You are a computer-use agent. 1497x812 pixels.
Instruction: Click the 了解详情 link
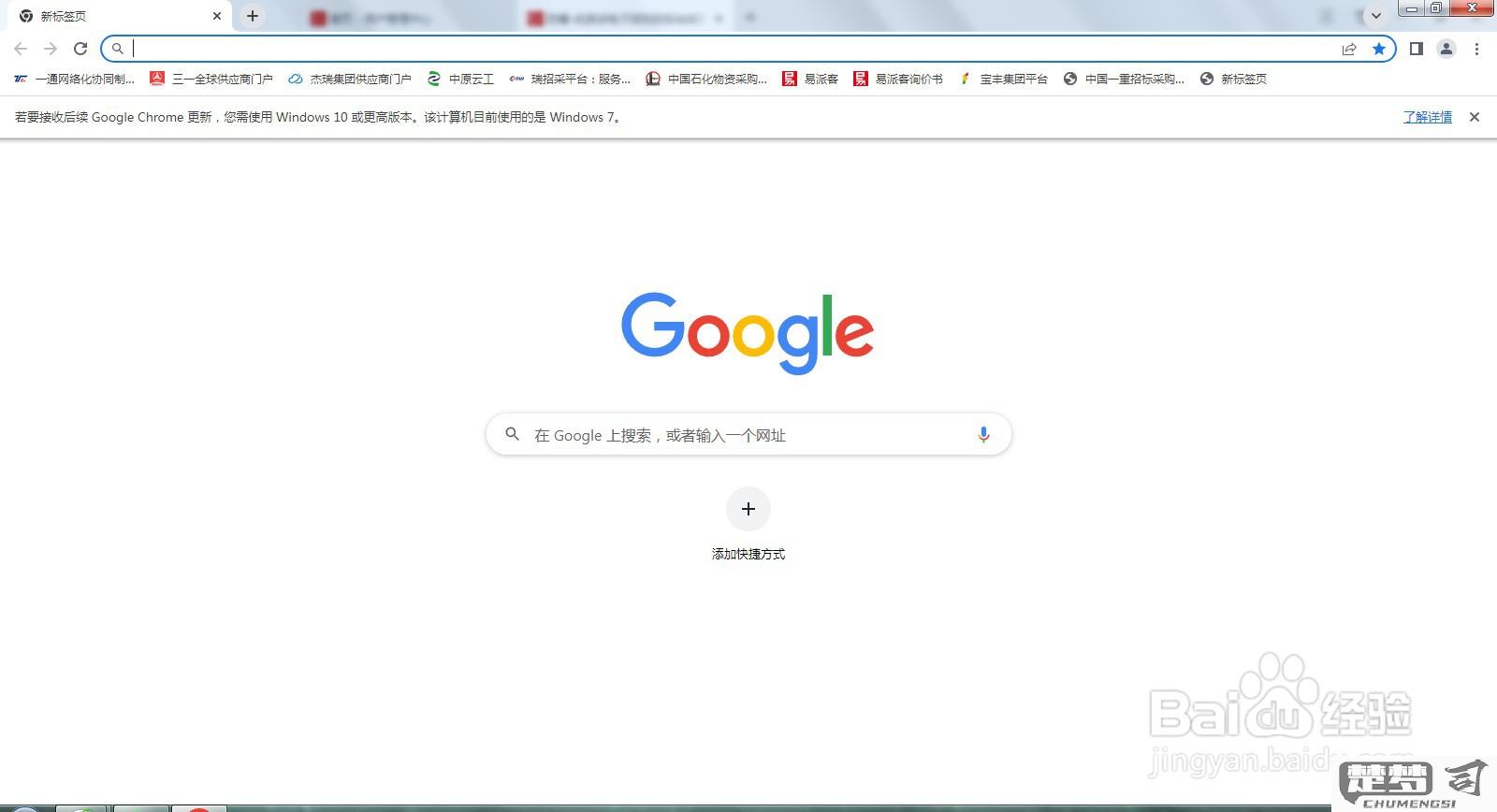pos(1428,117)
